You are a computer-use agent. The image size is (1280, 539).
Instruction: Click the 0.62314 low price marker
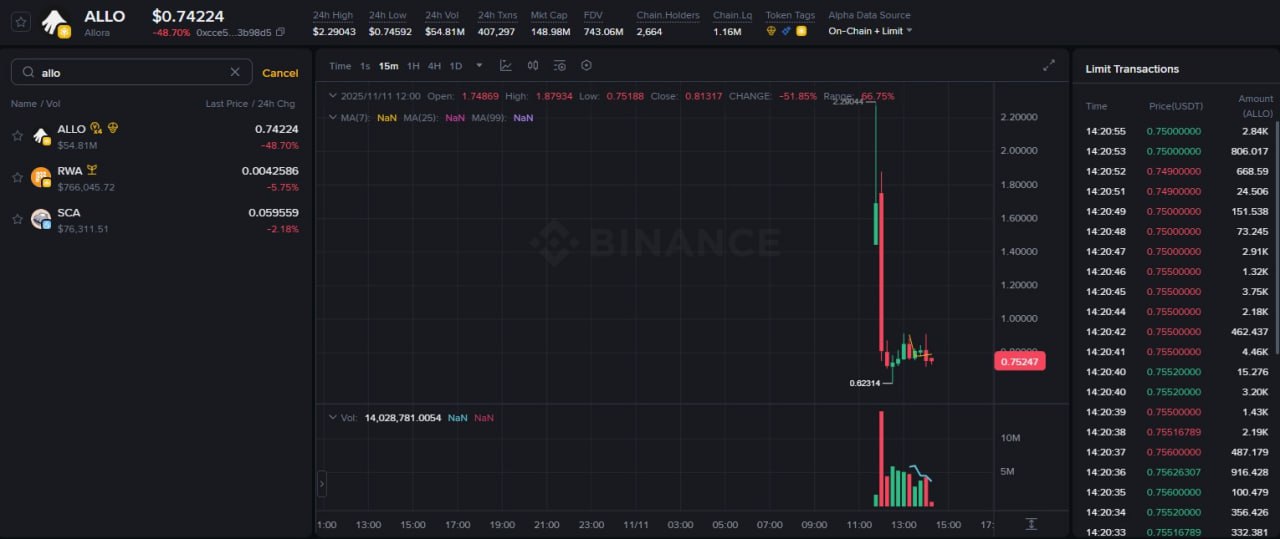tap(865, 383)
